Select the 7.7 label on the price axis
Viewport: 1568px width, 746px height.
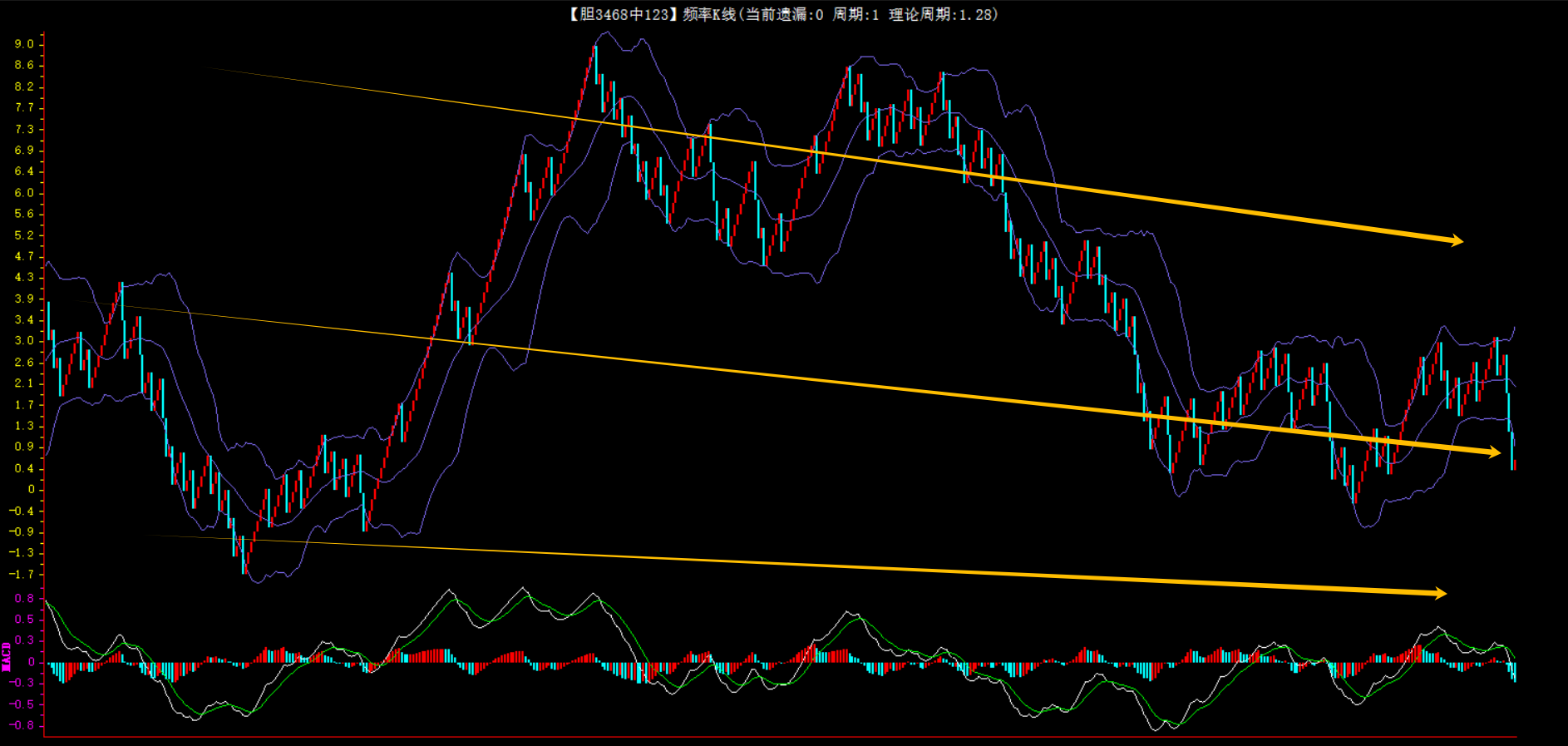pyautogui.click(x=24, y=107)
